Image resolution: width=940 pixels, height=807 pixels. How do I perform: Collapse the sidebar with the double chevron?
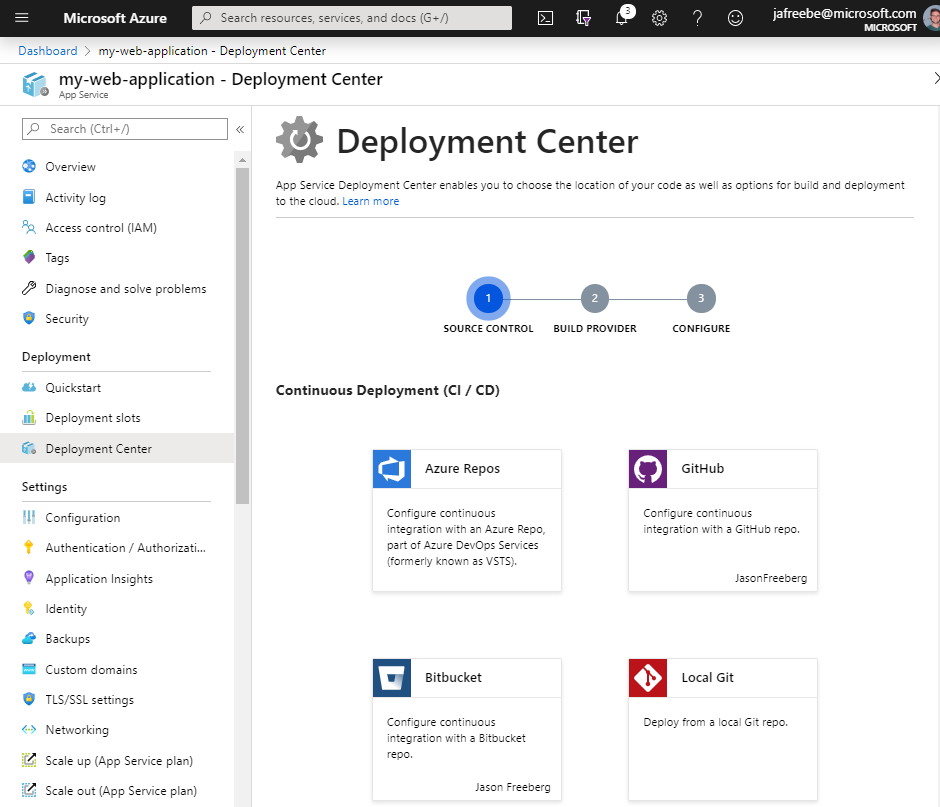[x=239, y=128]
